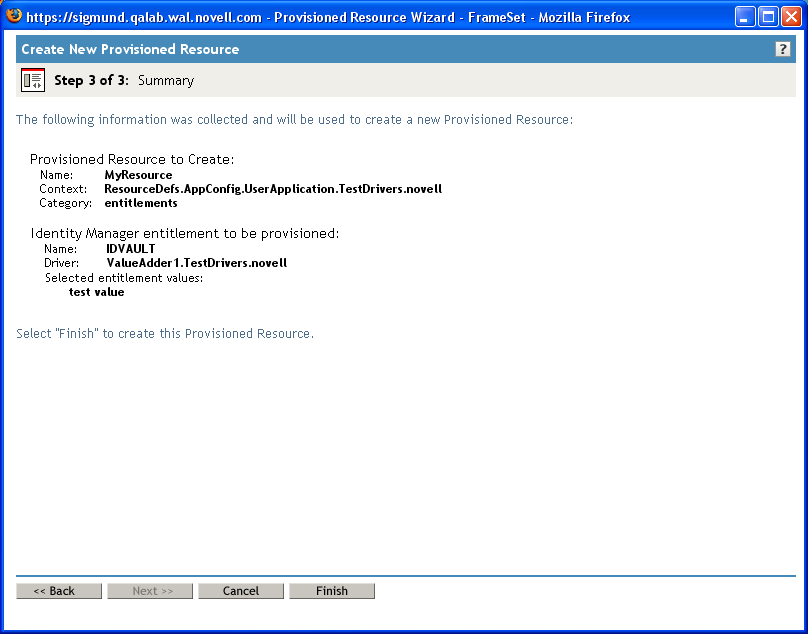Image resolution: width=808 pixels, height=634 pixels.
Task: Select the resource name MyResource
Action: [x=138, y=175]
